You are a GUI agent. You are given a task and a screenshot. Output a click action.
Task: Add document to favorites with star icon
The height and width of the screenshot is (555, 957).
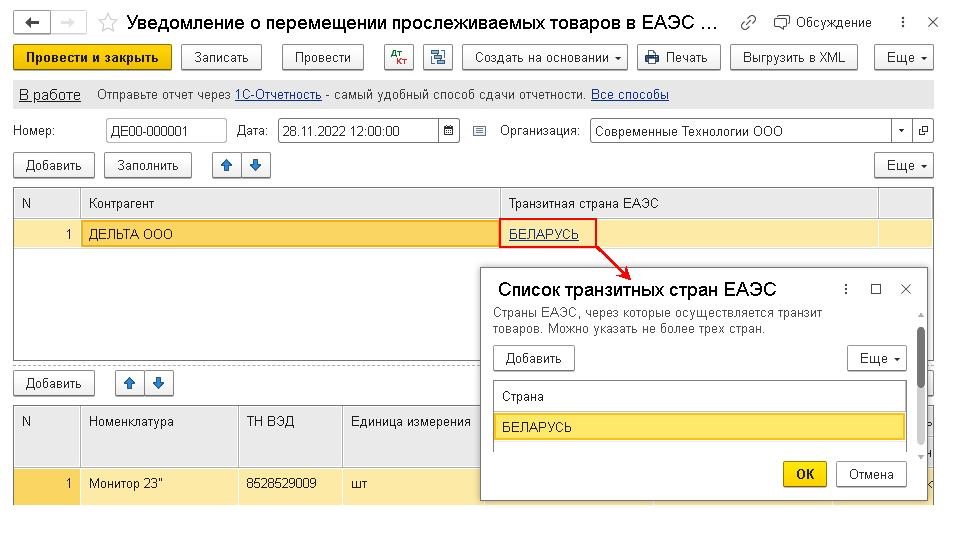[108, 22]
